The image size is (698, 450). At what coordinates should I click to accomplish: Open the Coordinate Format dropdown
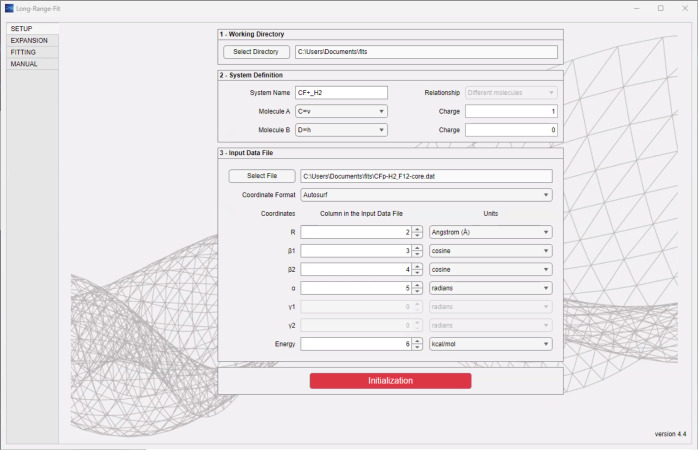click(x=426, y=195)
